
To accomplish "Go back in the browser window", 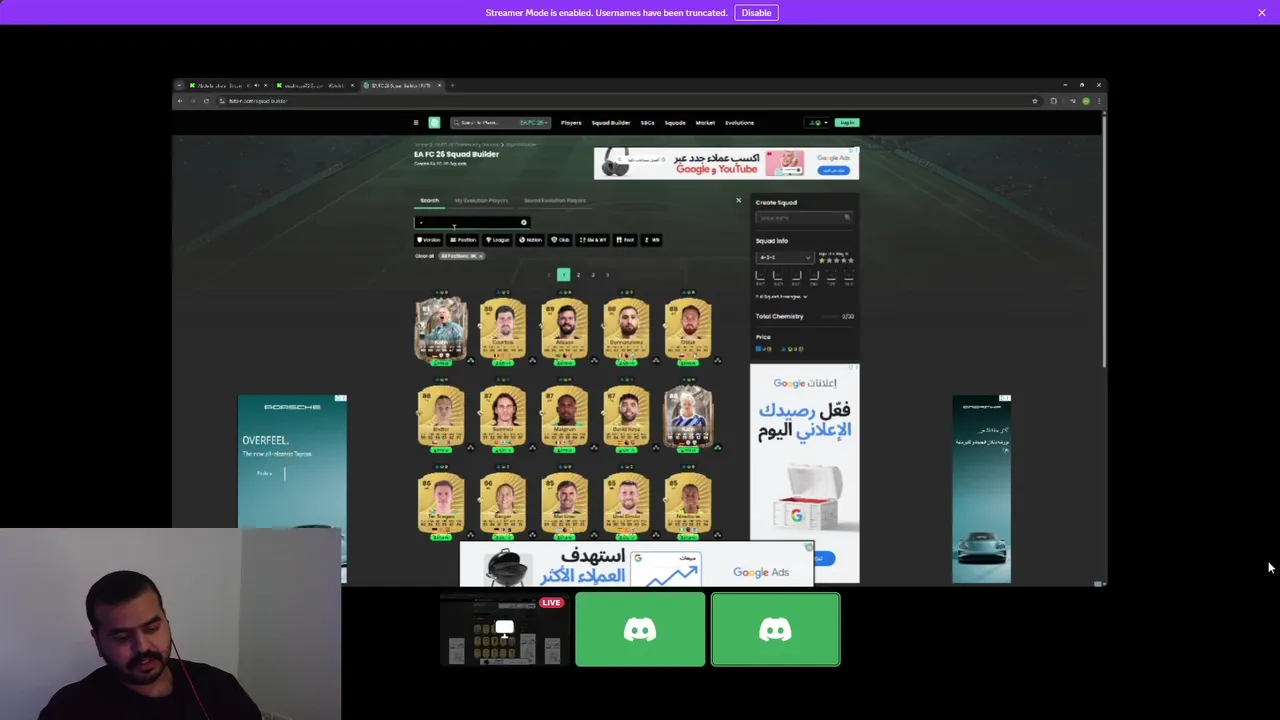I will click(x=180, y=101).
